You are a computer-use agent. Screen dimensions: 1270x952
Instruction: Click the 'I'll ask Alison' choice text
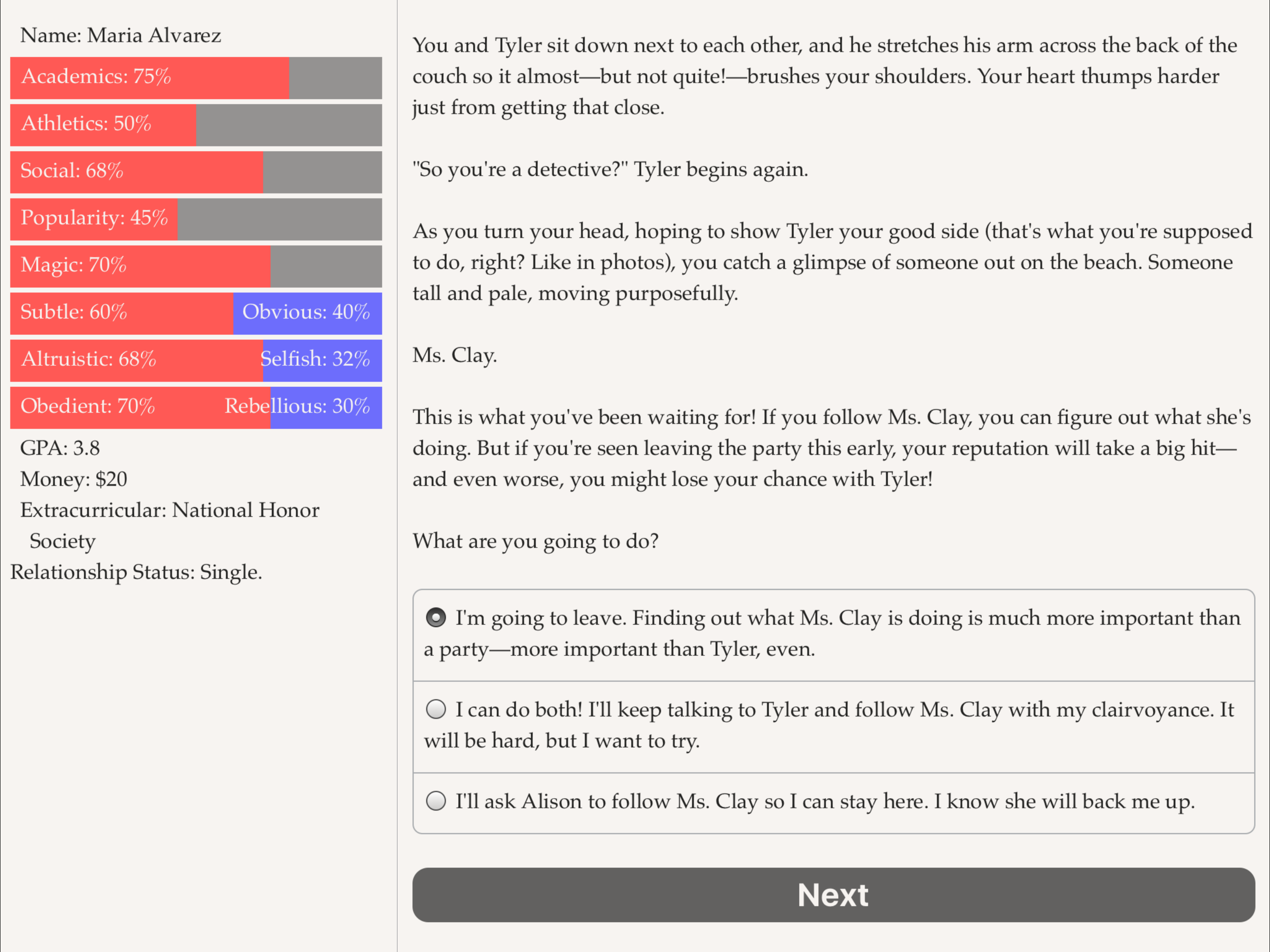click(825, 801)
